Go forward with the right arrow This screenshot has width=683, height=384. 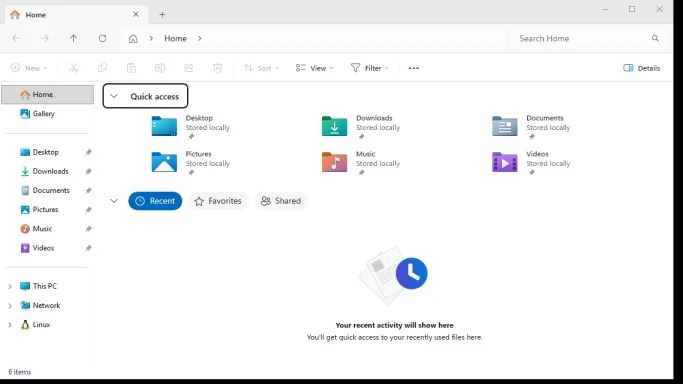click(x=45, y=38)
